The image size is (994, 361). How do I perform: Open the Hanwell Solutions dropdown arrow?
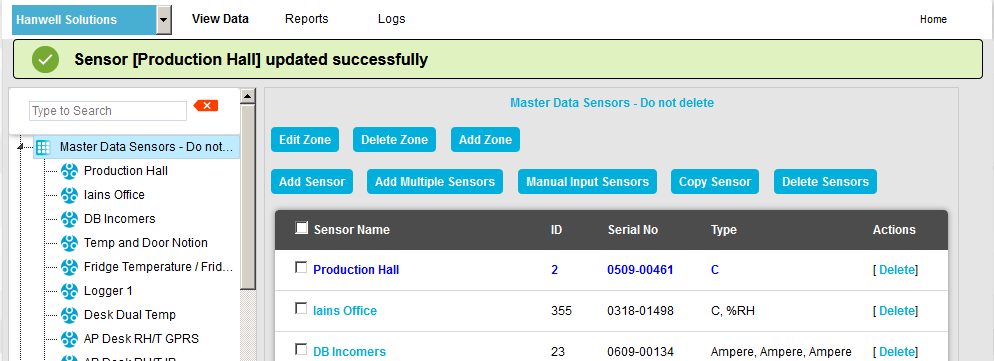point(164,20)
